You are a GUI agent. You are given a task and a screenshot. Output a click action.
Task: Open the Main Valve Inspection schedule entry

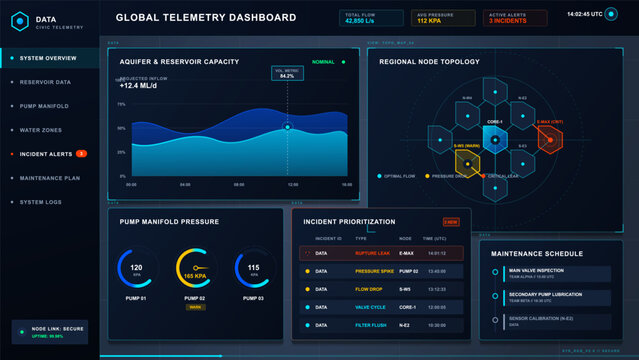tap(557, 274)
